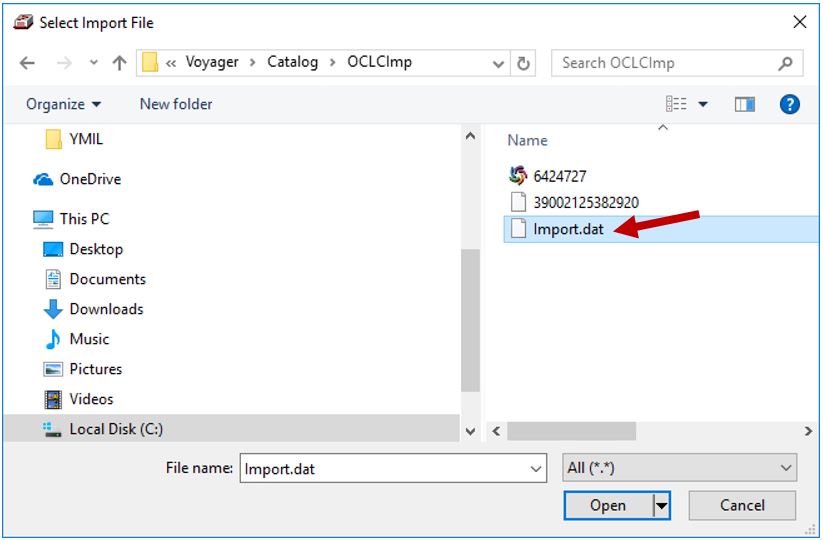Click the Back navigation arrow
This screenshot has width=823, height=540.
click(x=27, y=63)
